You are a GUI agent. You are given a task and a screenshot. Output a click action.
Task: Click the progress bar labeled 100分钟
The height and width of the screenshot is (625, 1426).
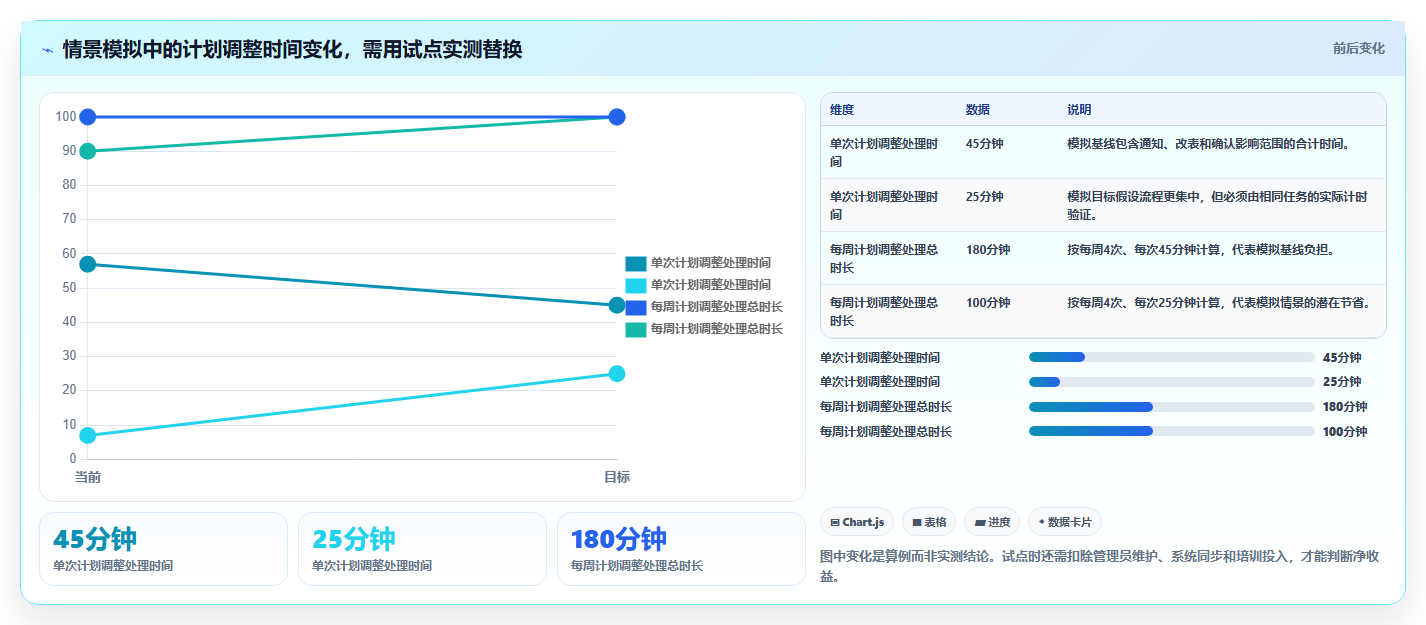click(1171, 431)
